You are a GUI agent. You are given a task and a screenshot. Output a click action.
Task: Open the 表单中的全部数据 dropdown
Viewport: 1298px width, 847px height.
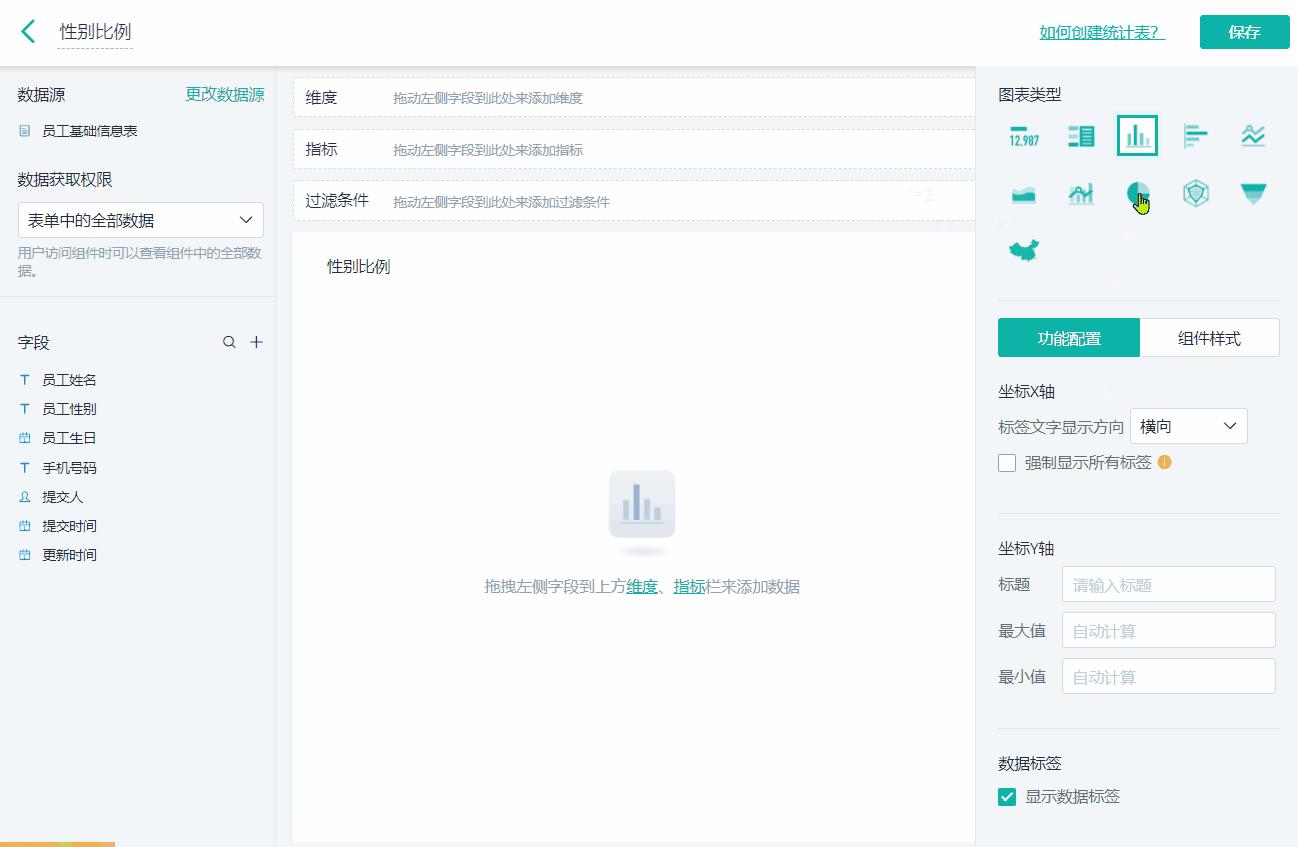(139, 219)
